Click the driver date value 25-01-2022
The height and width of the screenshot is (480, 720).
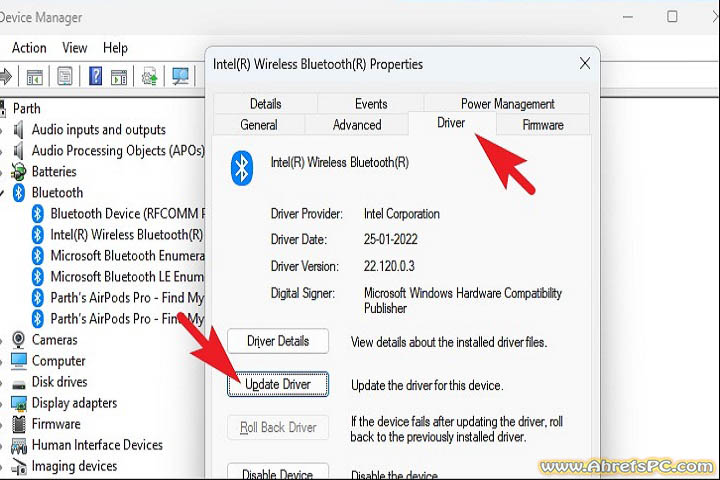[391, 239]
